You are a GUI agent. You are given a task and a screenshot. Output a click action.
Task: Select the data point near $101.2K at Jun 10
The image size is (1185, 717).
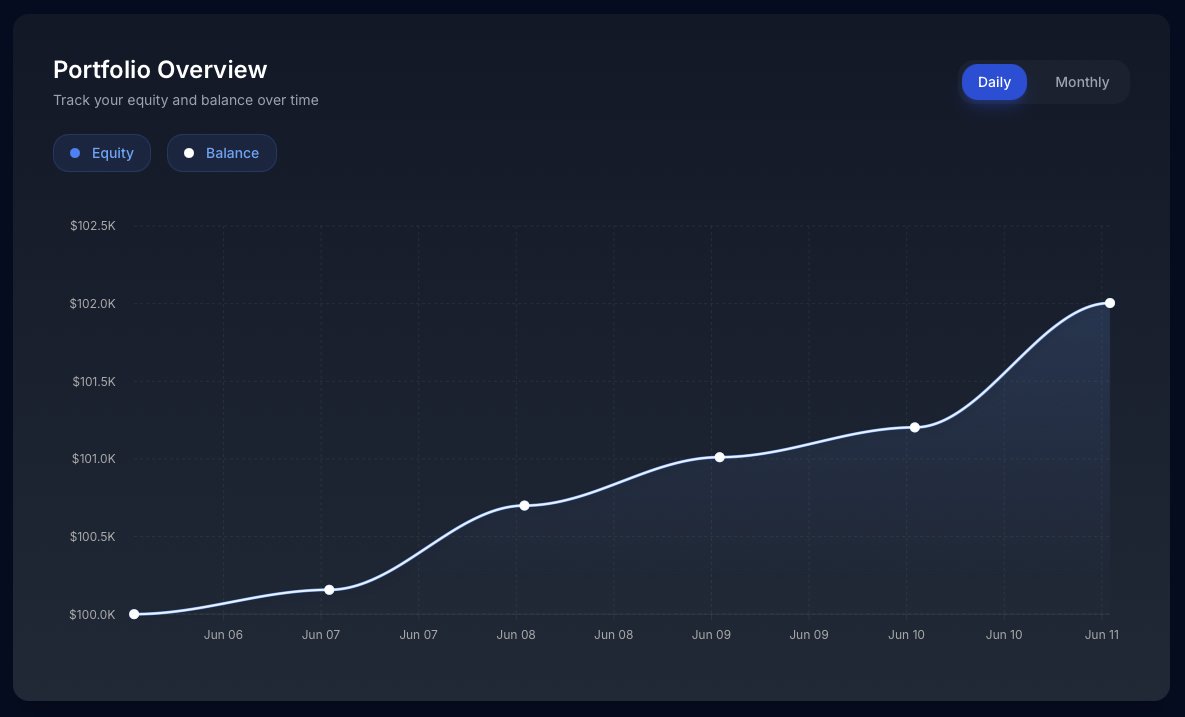tap(914, 428)
